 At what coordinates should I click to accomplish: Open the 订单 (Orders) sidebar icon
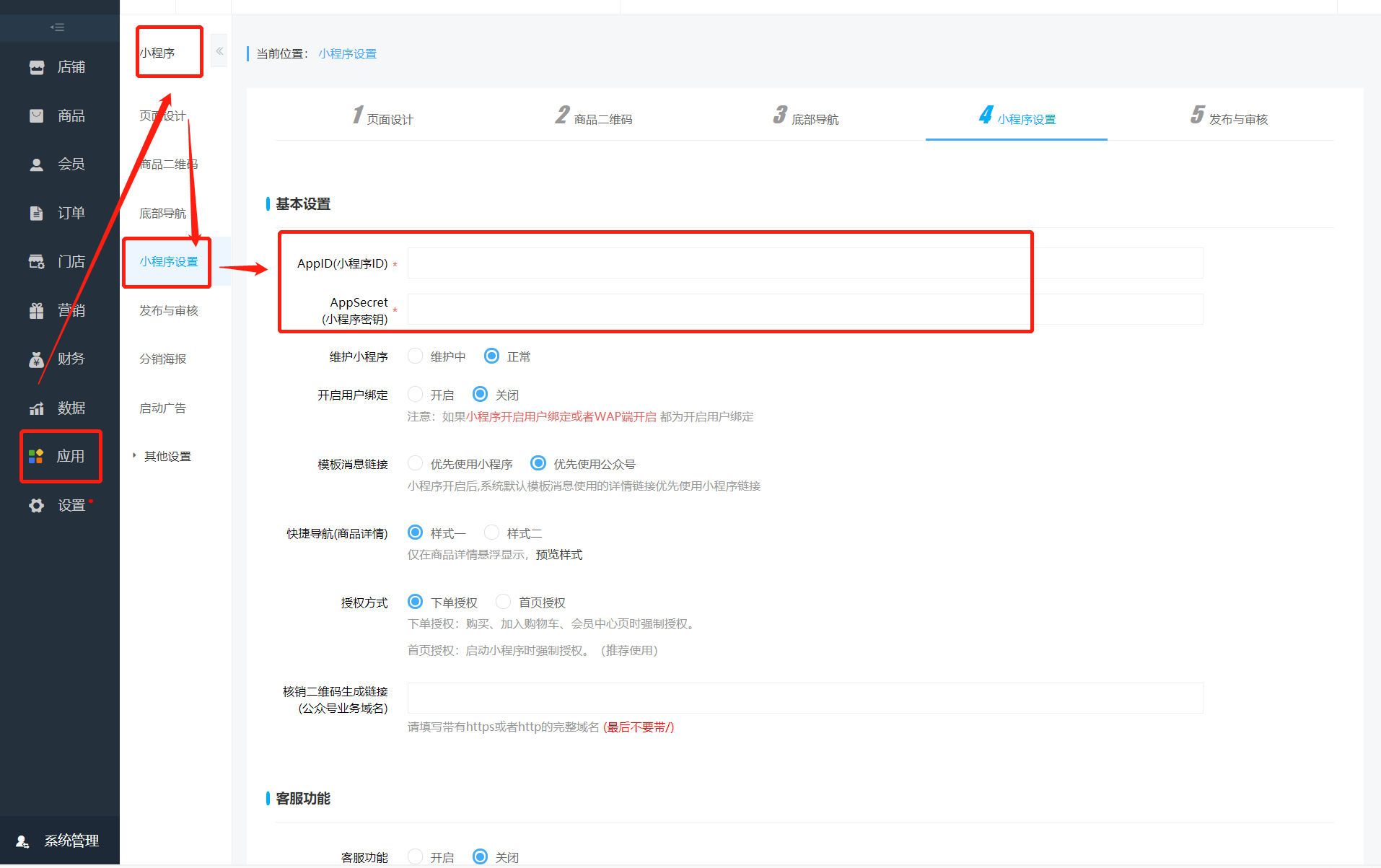[x=37, y=214]
